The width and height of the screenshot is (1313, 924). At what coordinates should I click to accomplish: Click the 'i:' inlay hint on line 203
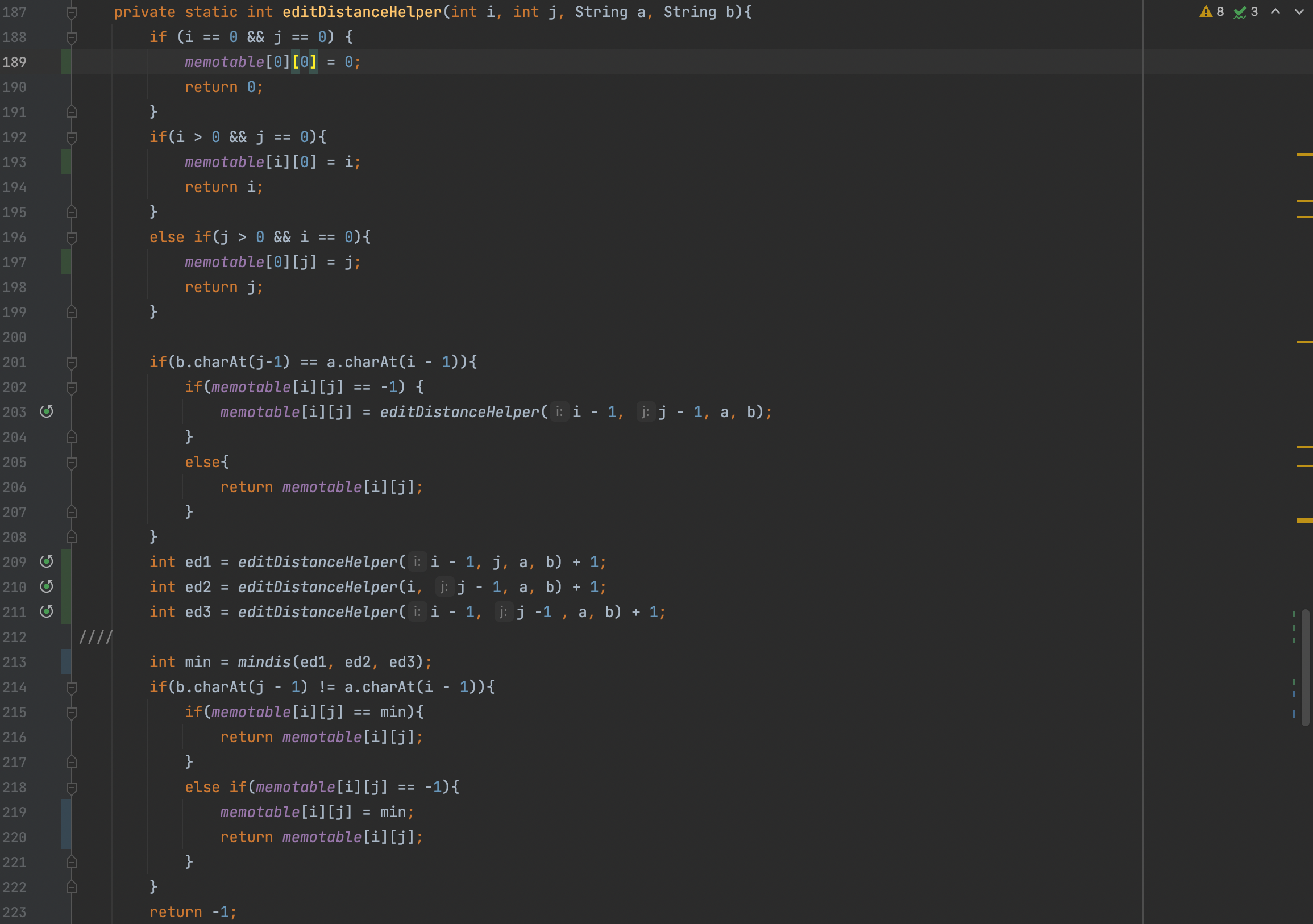click(x=559, y=411)
